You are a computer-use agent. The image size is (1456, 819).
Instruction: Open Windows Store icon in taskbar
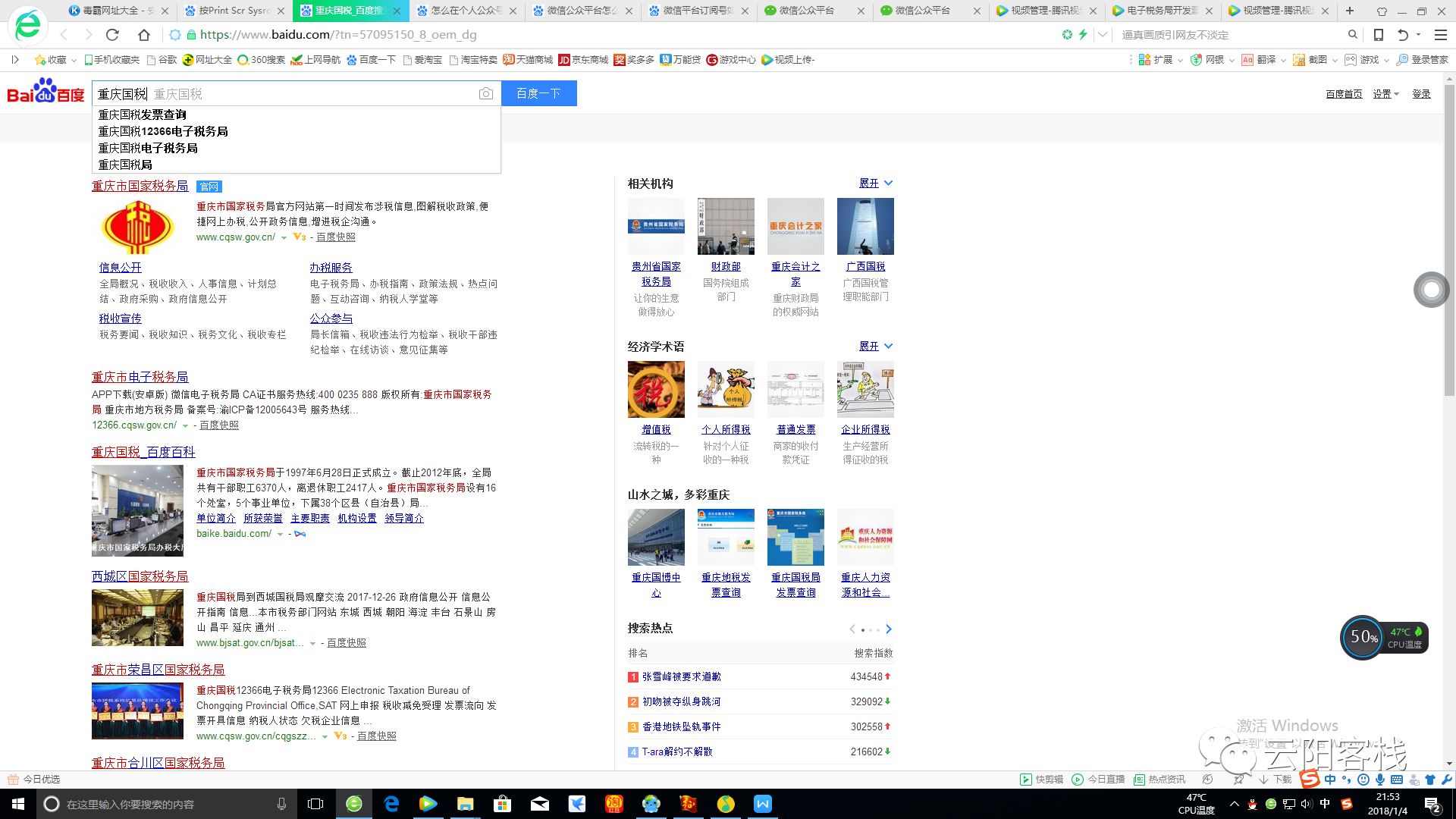[502, 804]
